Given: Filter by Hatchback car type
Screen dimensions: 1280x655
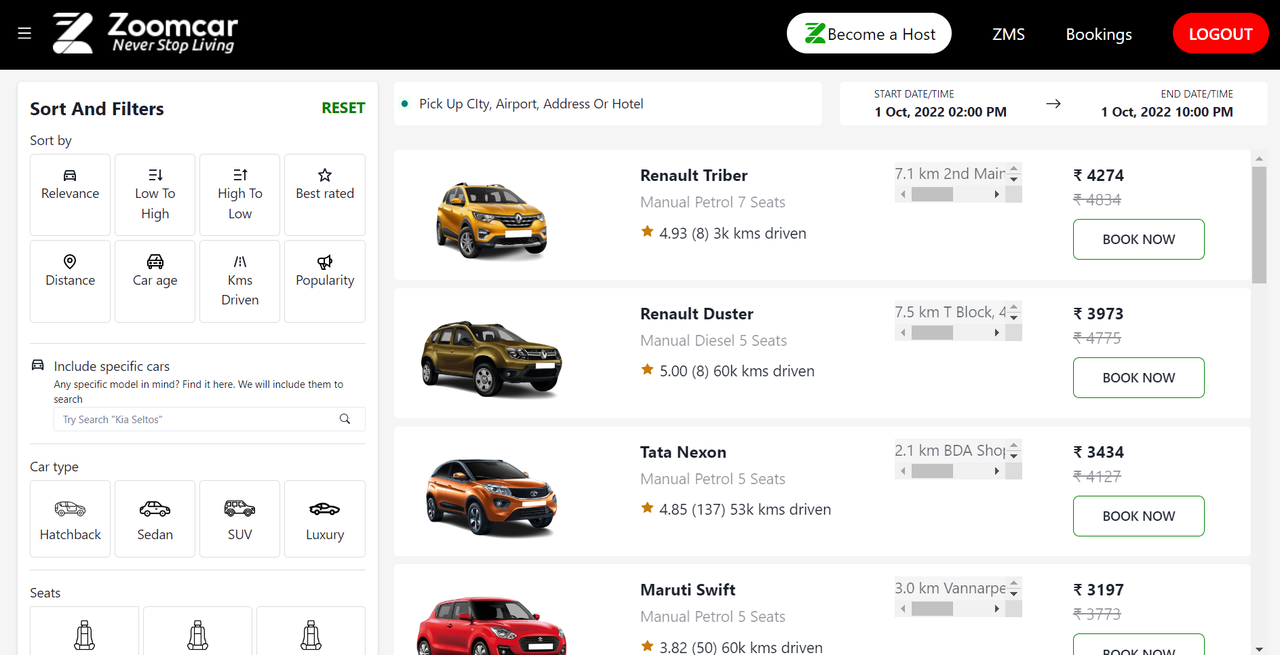Looking at the screenshot, I should [x=70, y=518].
